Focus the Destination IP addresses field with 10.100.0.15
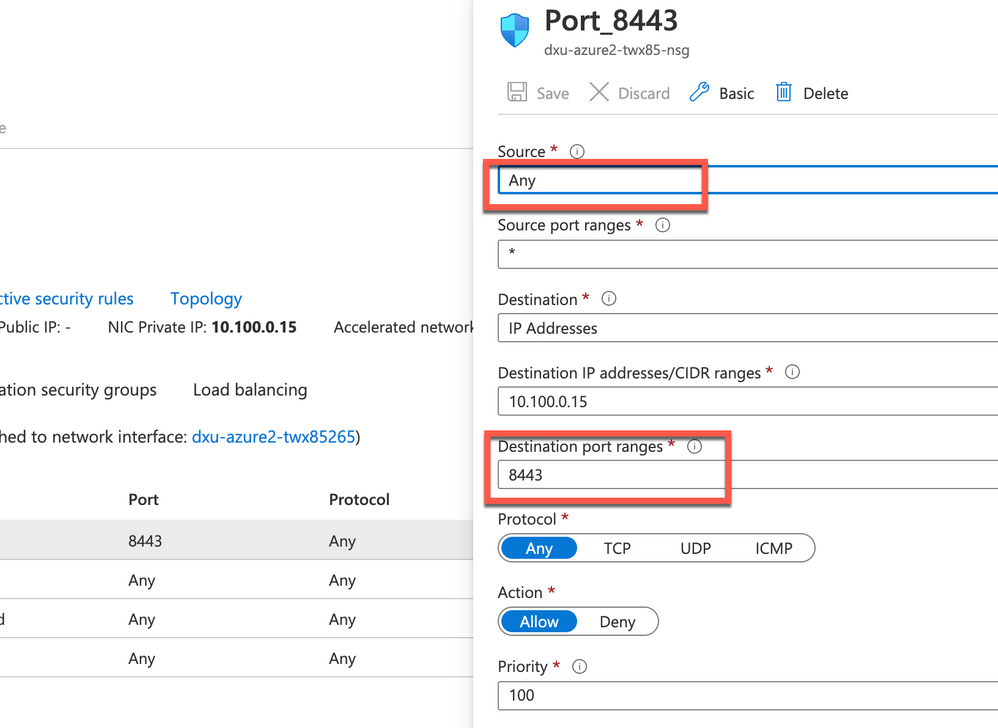This screenshot has width=998, height=728. [x=748, y=402]
